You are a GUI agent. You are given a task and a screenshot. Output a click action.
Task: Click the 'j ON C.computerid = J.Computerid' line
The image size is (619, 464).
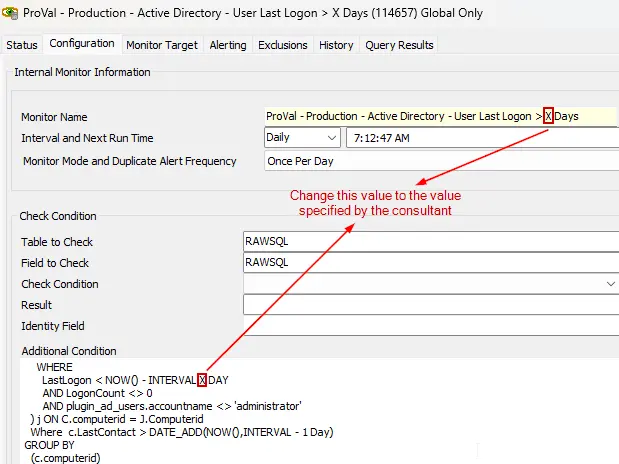[x=117, y=419]
